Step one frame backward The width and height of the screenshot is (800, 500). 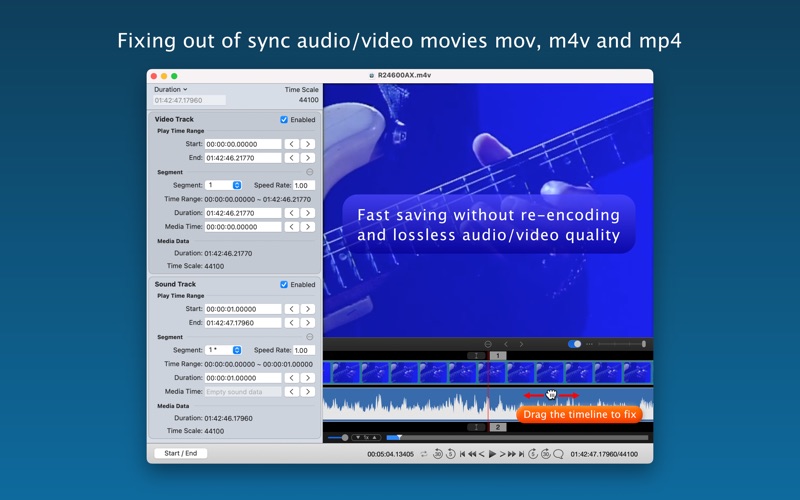point(482,454)
